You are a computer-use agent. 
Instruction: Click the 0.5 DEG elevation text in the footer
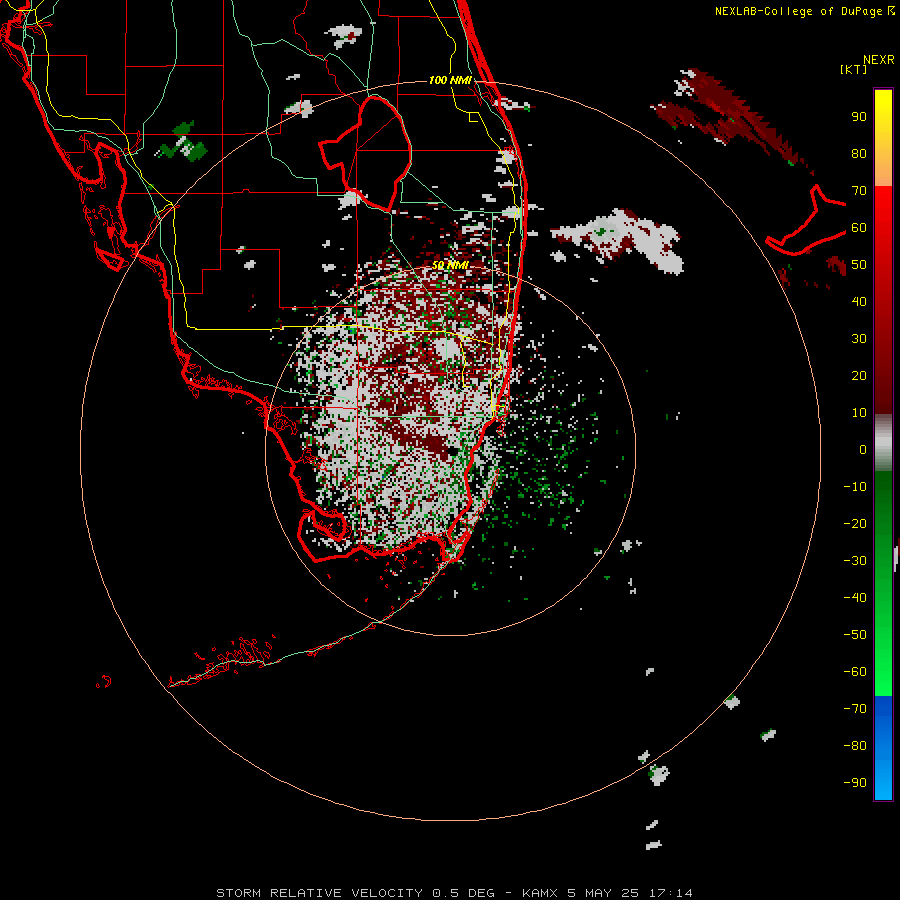pos(463,893)
